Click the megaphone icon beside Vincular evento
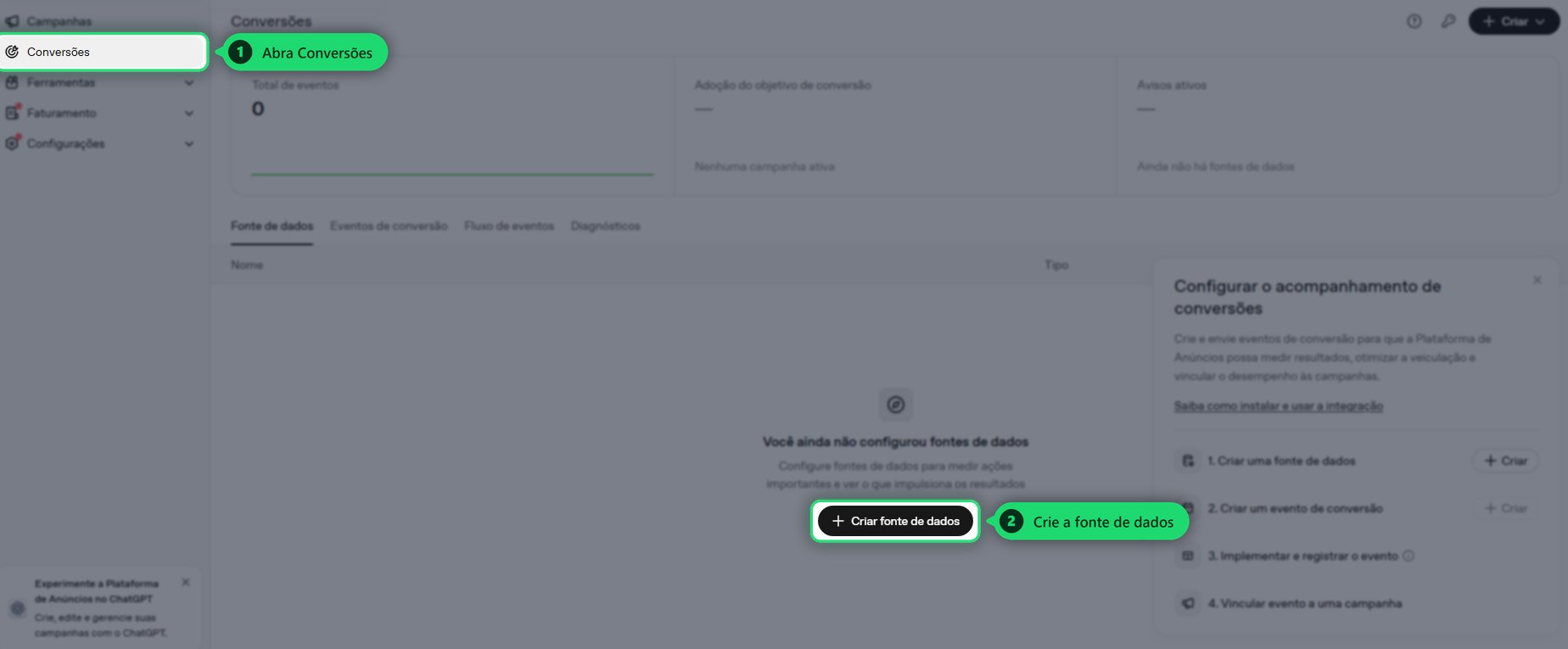The height and width of the screenshot is (649, 1568). tap(1188, 603)
